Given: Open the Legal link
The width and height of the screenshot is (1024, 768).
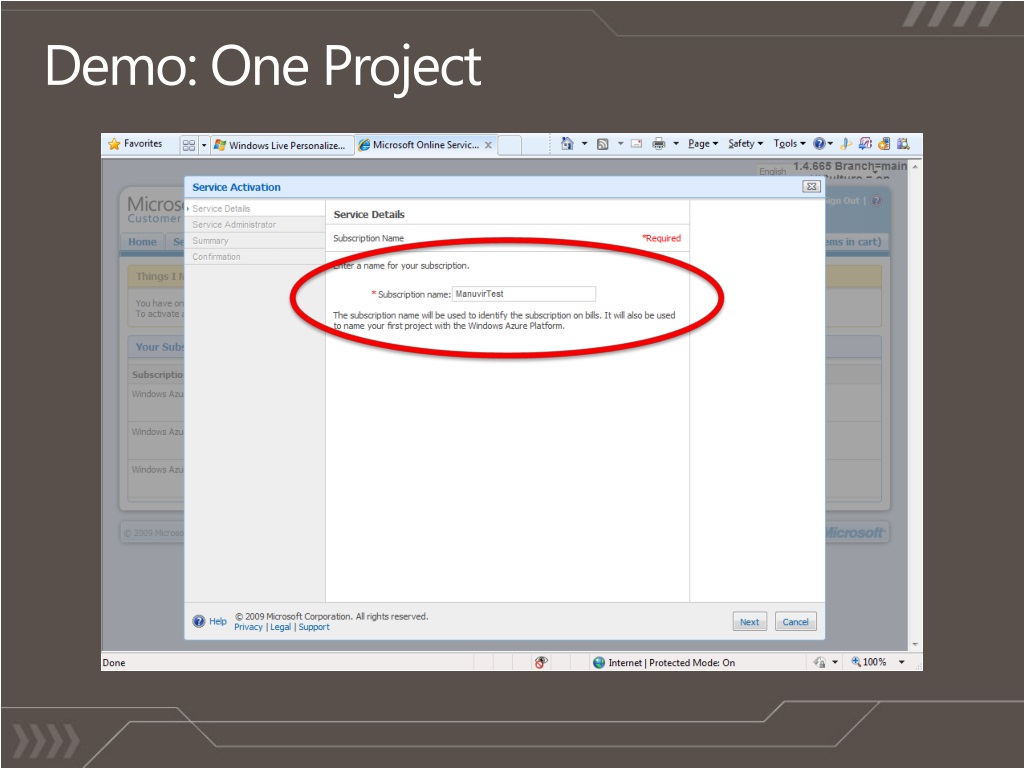Looking at the screenshot, I should click(x=280, y=627).
